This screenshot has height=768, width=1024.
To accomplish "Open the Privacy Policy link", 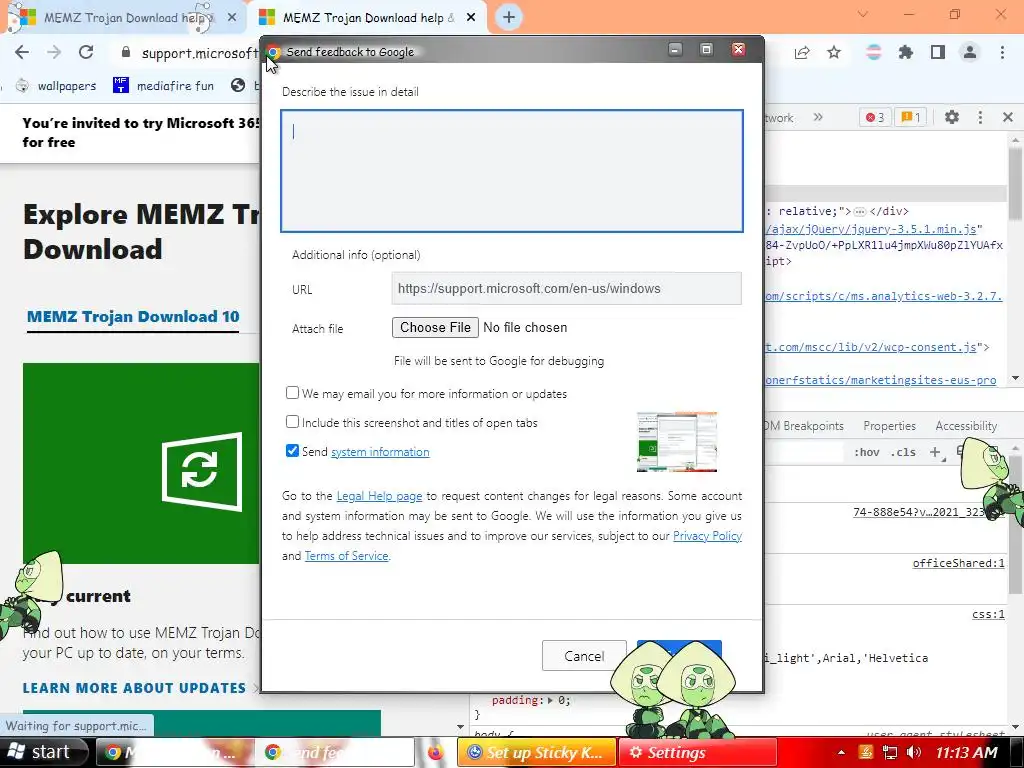I will click(x=707, y=536).
